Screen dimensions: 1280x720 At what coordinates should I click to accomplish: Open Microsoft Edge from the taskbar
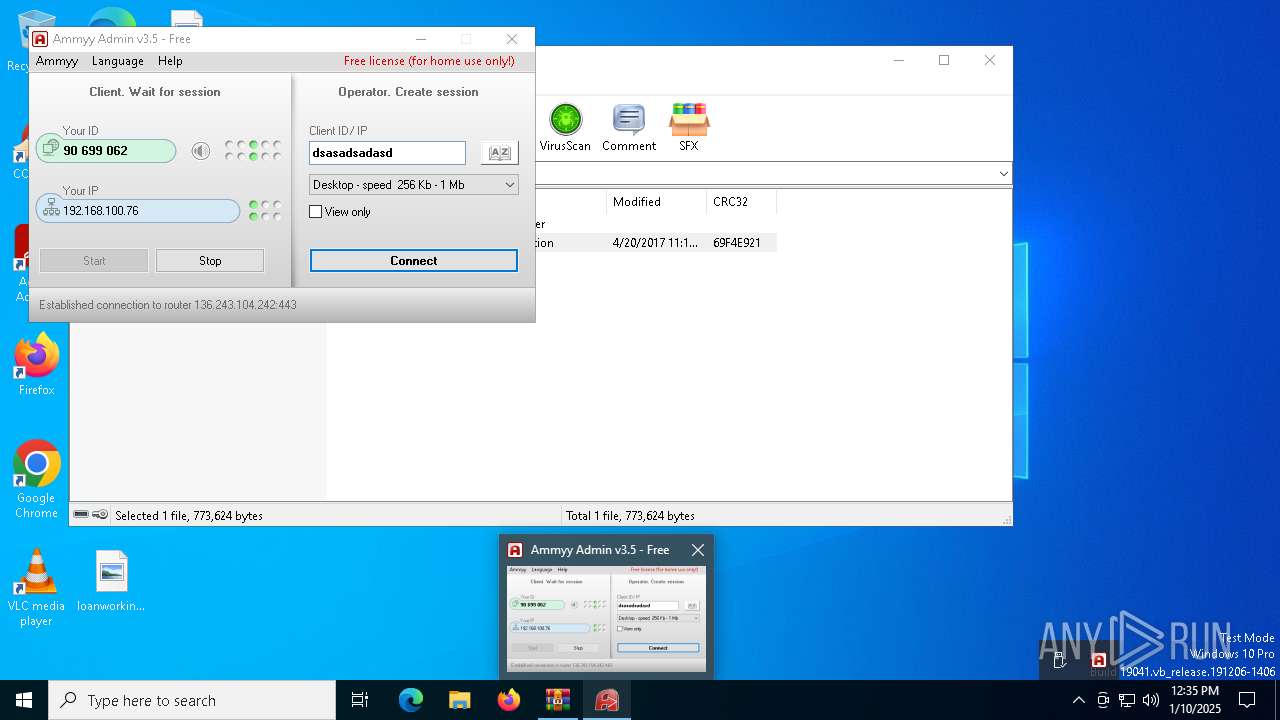click(411, 700)
